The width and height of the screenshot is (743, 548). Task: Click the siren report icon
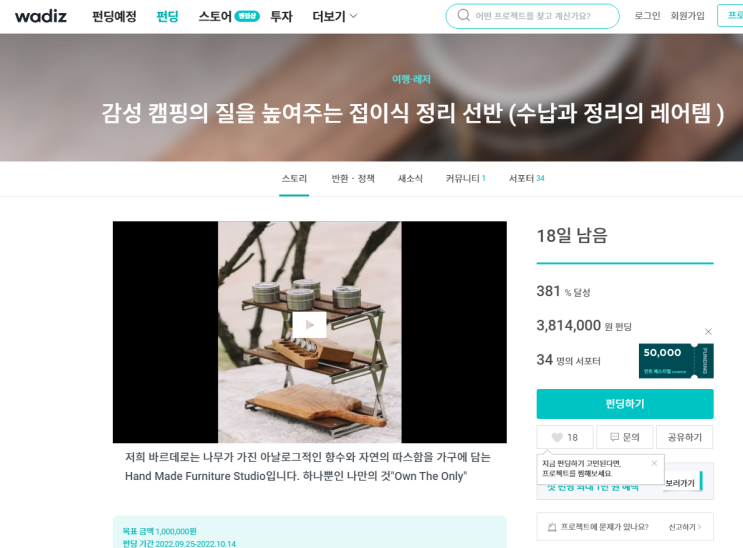click(x=552, y=527)
